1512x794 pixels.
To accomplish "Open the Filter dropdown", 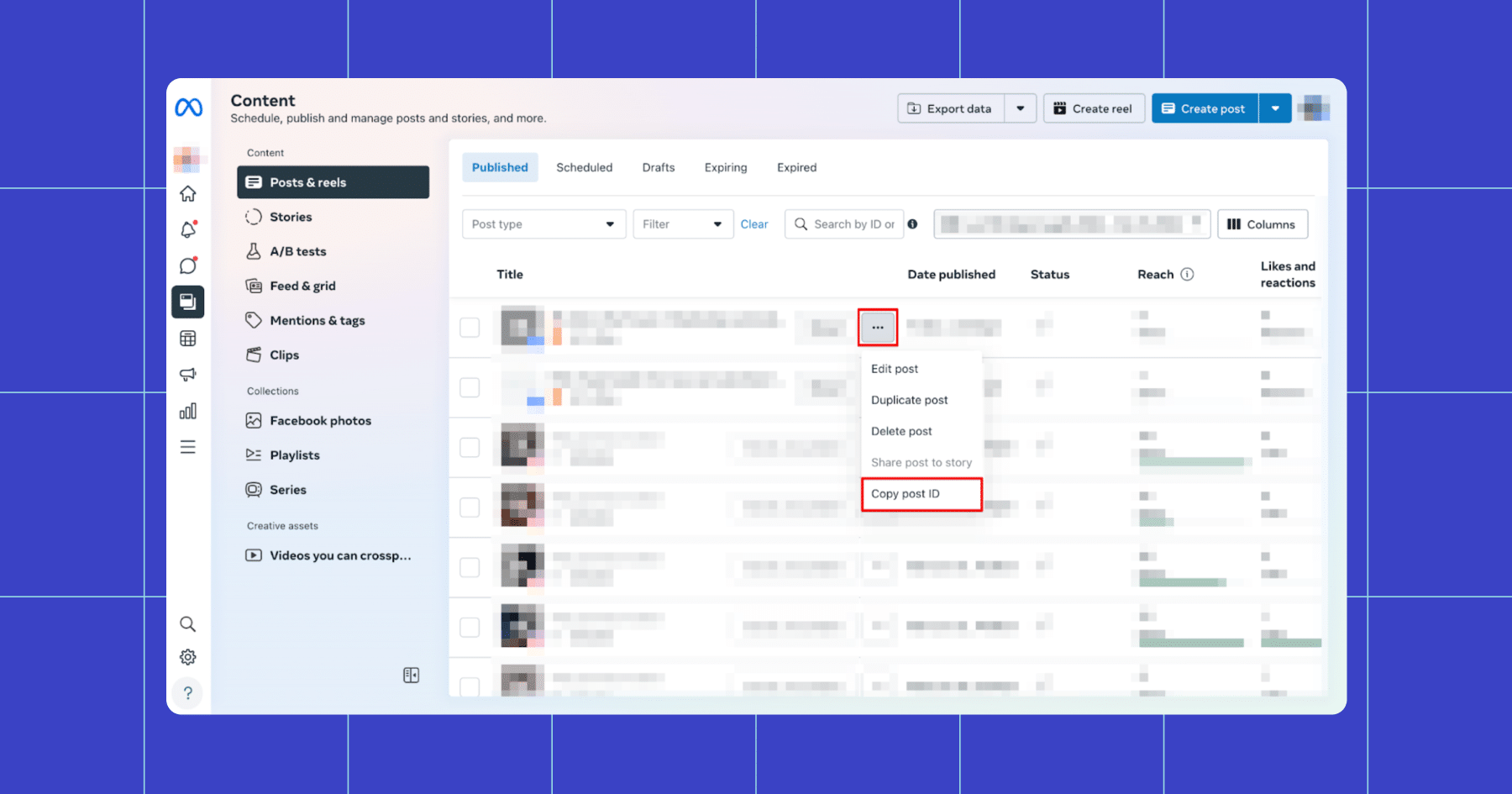I will tap(683, 224).
